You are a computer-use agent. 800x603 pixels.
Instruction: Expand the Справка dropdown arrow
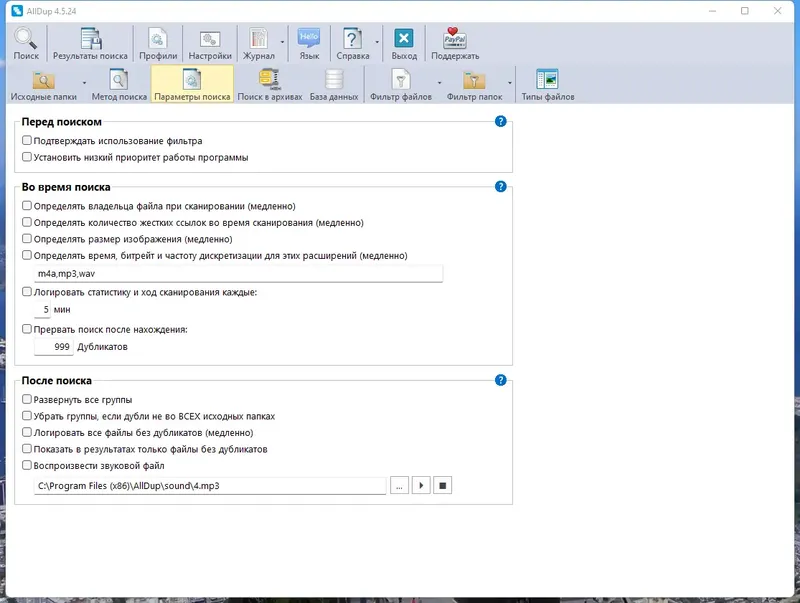[377, 42]
